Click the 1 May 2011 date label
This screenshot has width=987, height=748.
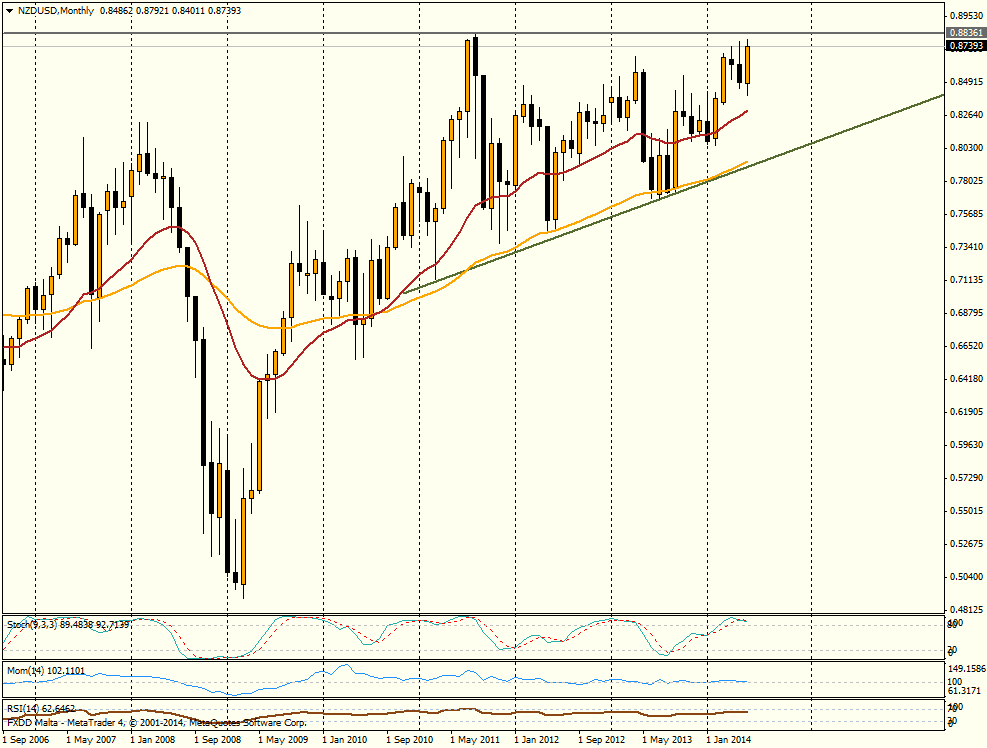(474, 740)
